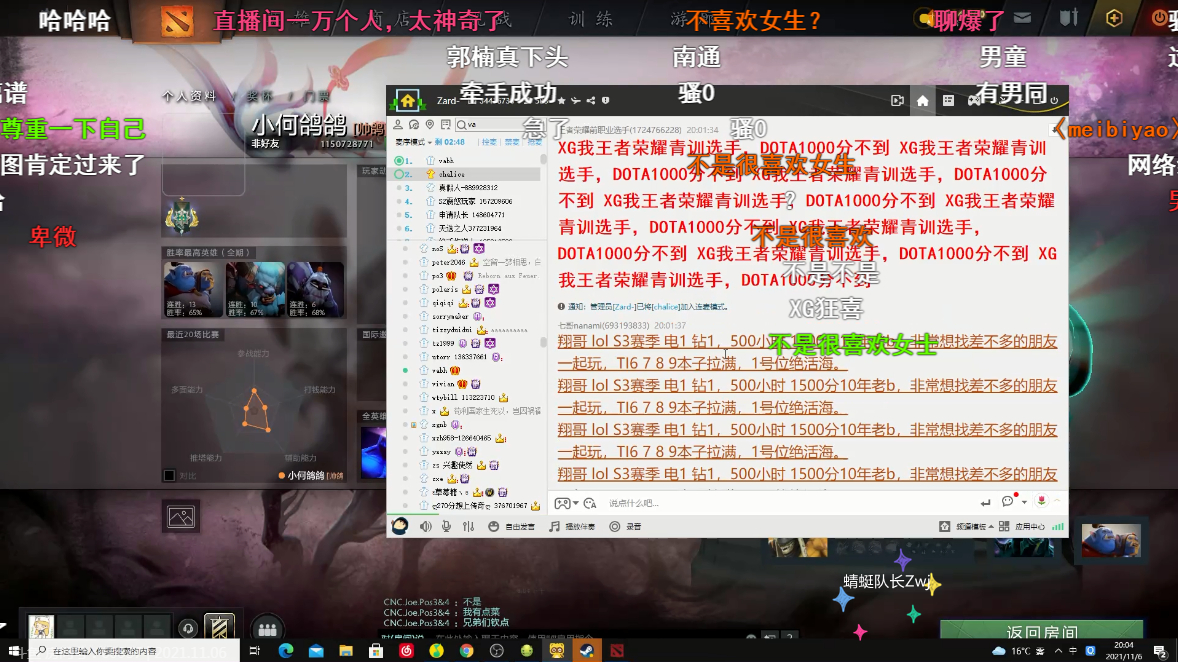The height and width of the screenshot is (662, 1178).
Task: Toggle the 对比 compare checkbox
Action: pyautogui.click(x=170, y=475)
